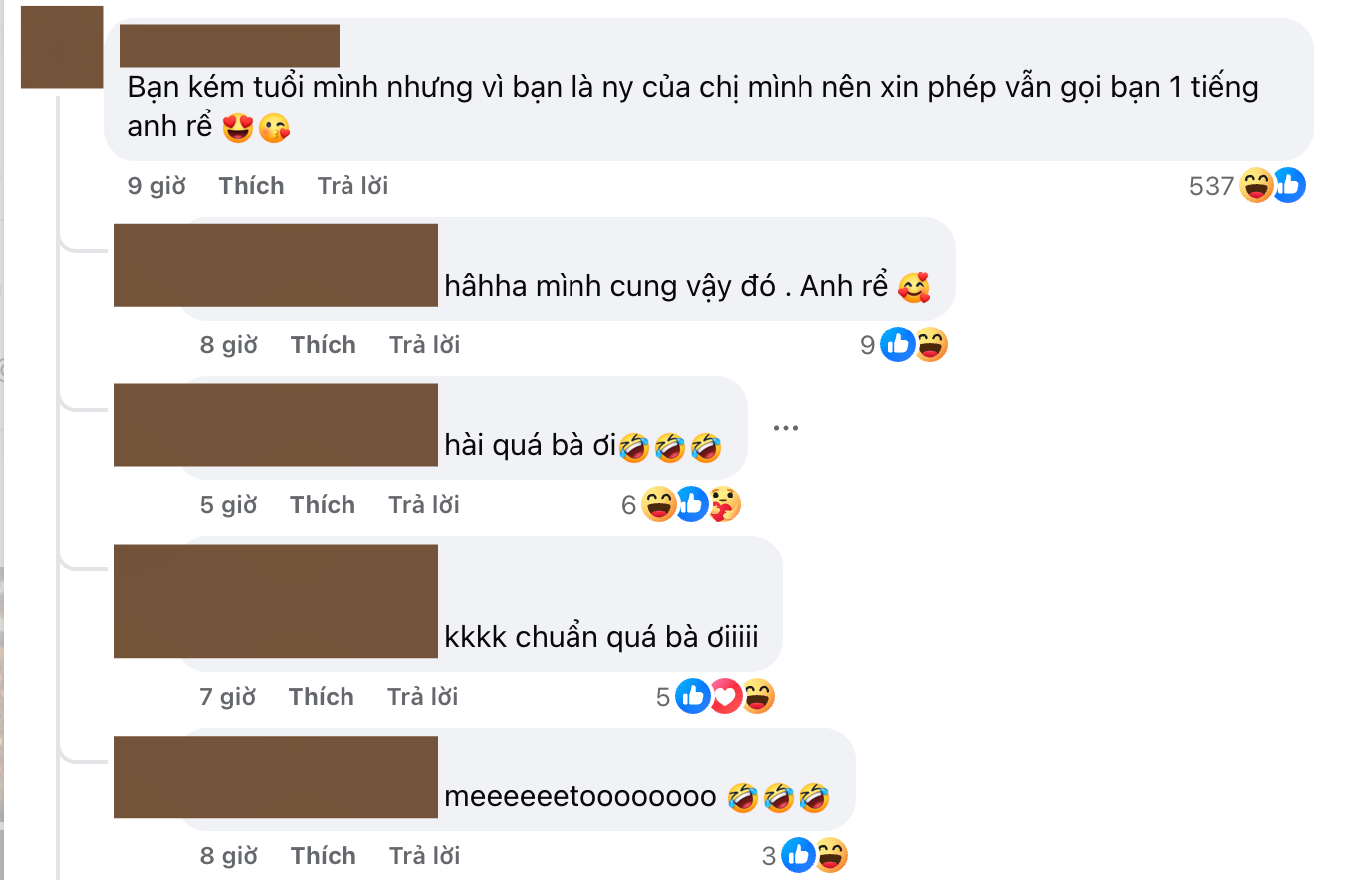The width and height of the screenshot is (1372, 880).
Task: Click the top commenter's profile picture
Action: (x=62, y=47)
